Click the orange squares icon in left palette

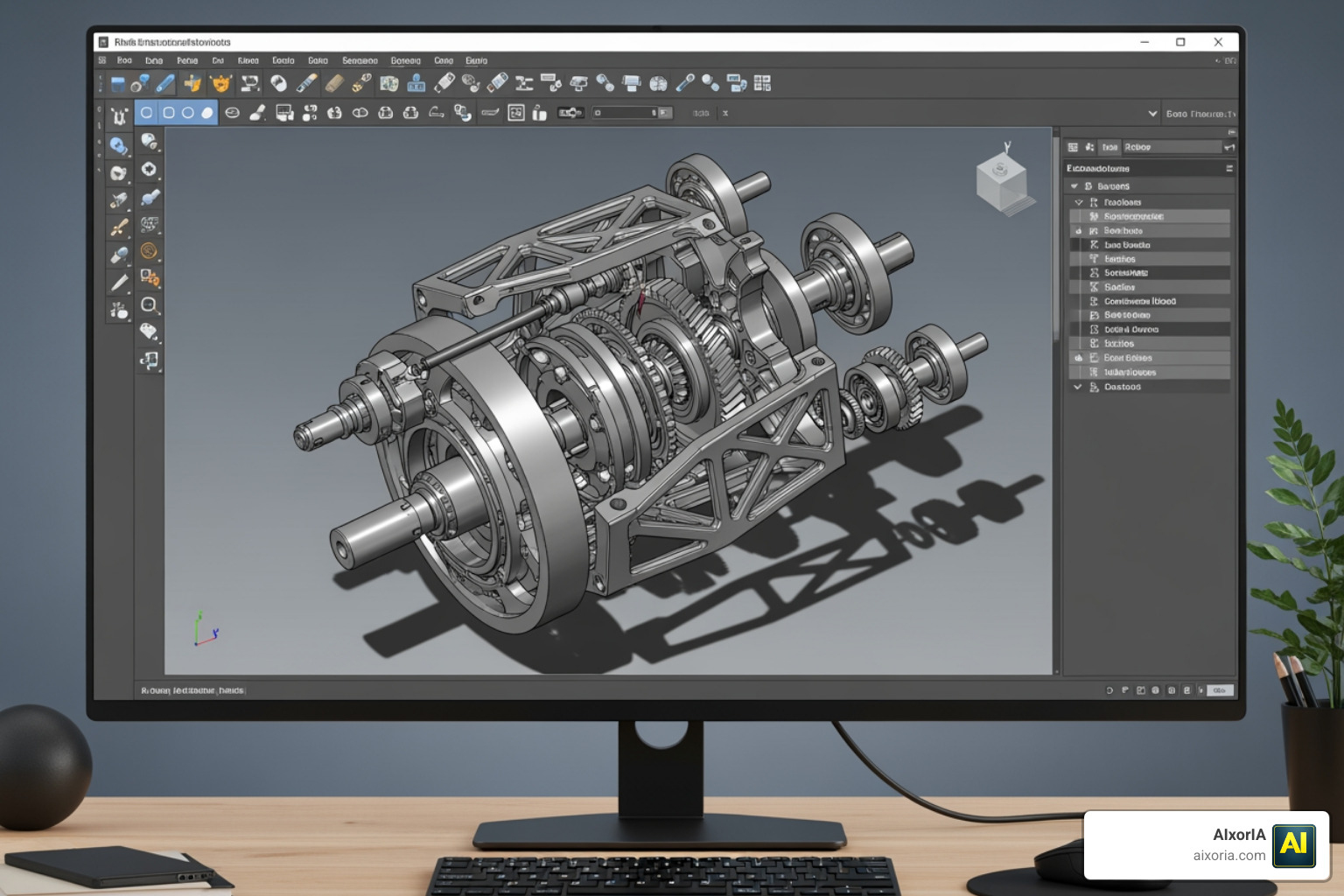[x=150, y=278]
